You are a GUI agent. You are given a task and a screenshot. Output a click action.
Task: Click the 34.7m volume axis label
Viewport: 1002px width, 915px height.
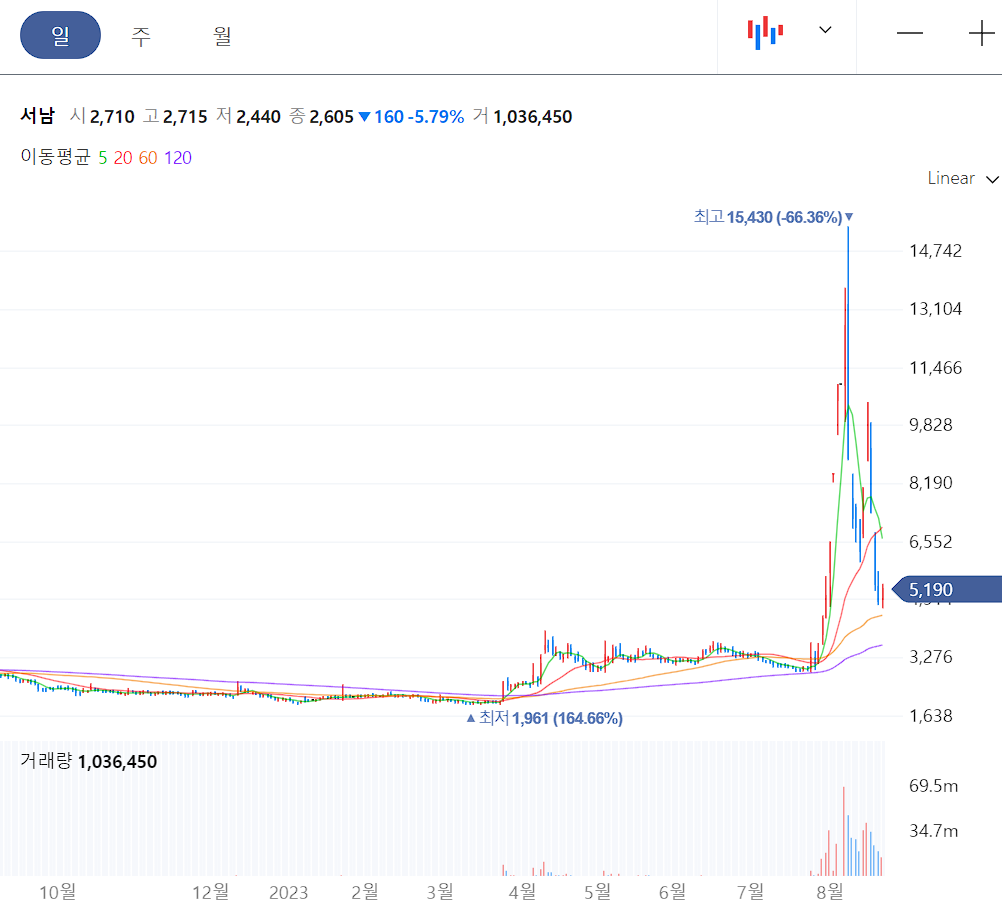[x=933, y=831]
